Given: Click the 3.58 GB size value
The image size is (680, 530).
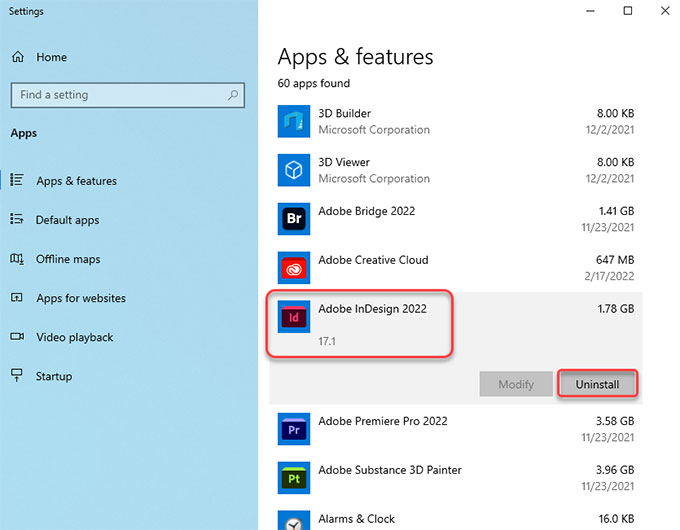Looking at the screenshot, I should [615, 421].
